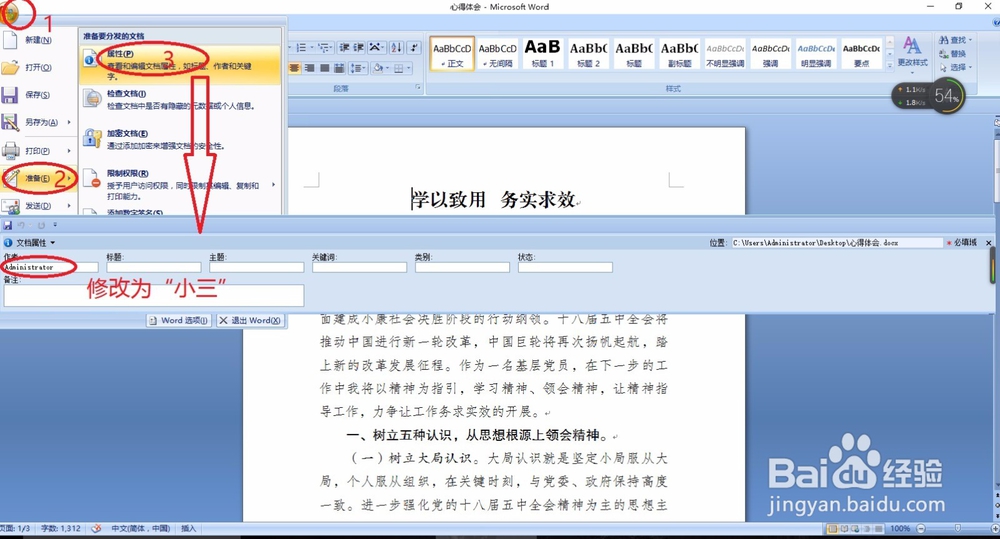This screenshot has height=539, width=1000.
Task: Click the save icon in quick access toolbar
Action: [8, 225]
